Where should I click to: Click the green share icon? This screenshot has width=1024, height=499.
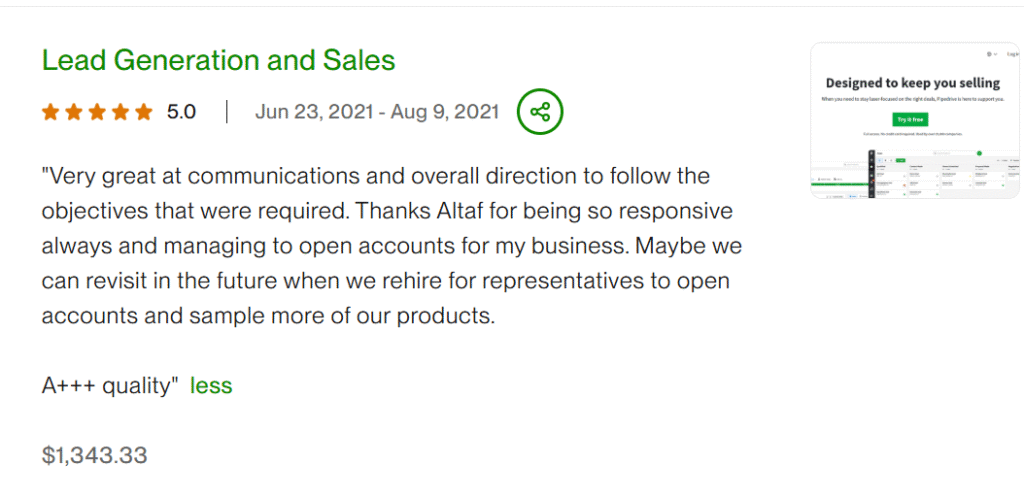[540, 112]
